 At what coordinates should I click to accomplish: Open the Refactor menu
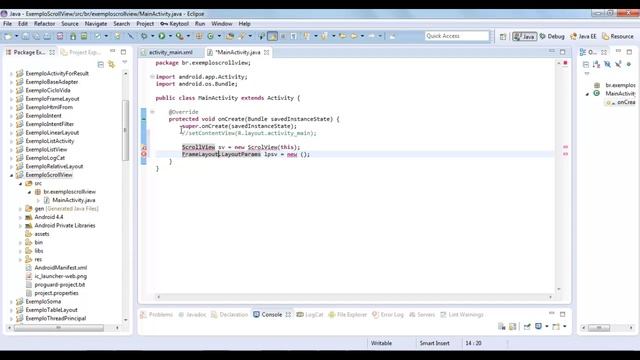[x=44, y=24]
